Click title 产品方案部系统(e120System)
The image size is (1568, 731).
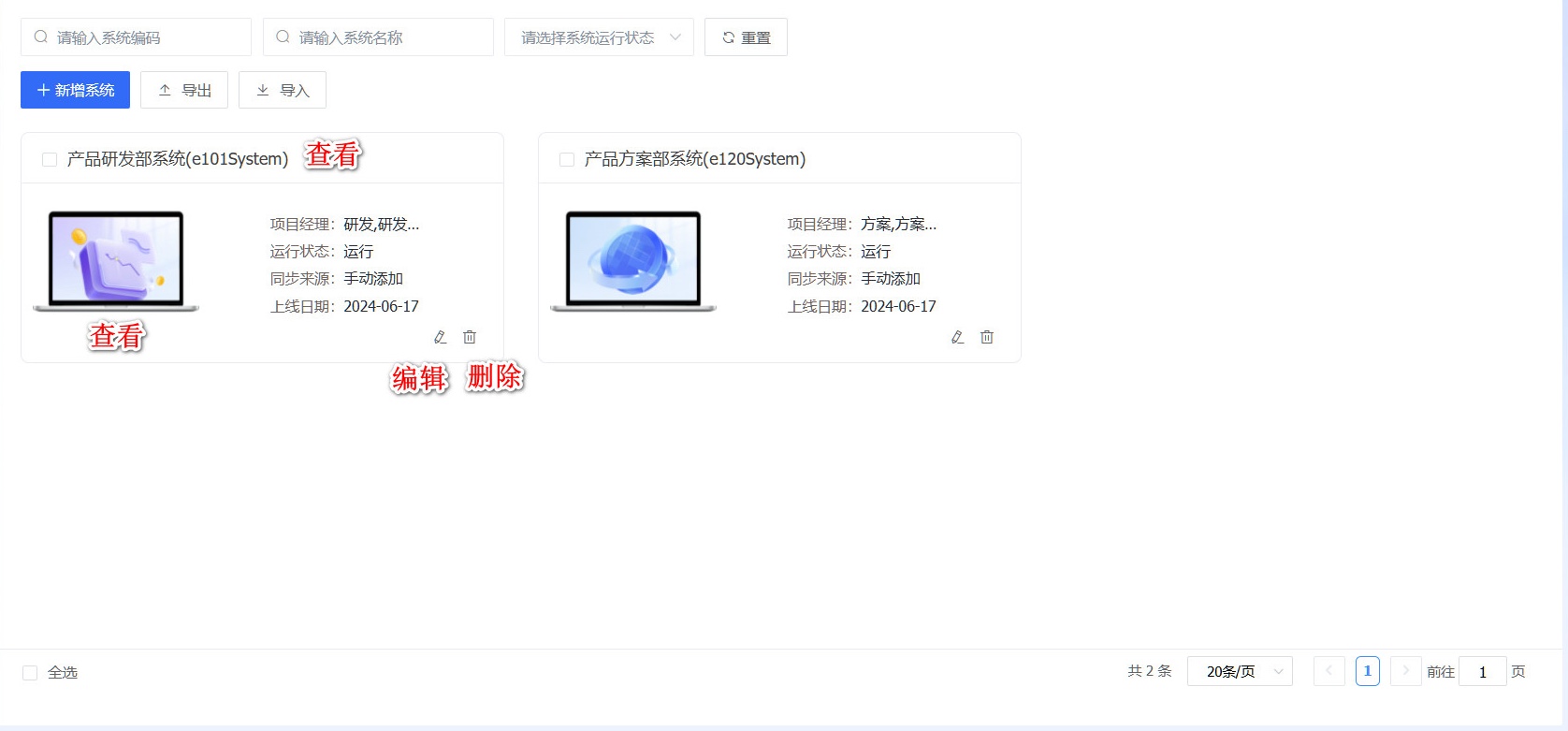[x=695, y=159]
